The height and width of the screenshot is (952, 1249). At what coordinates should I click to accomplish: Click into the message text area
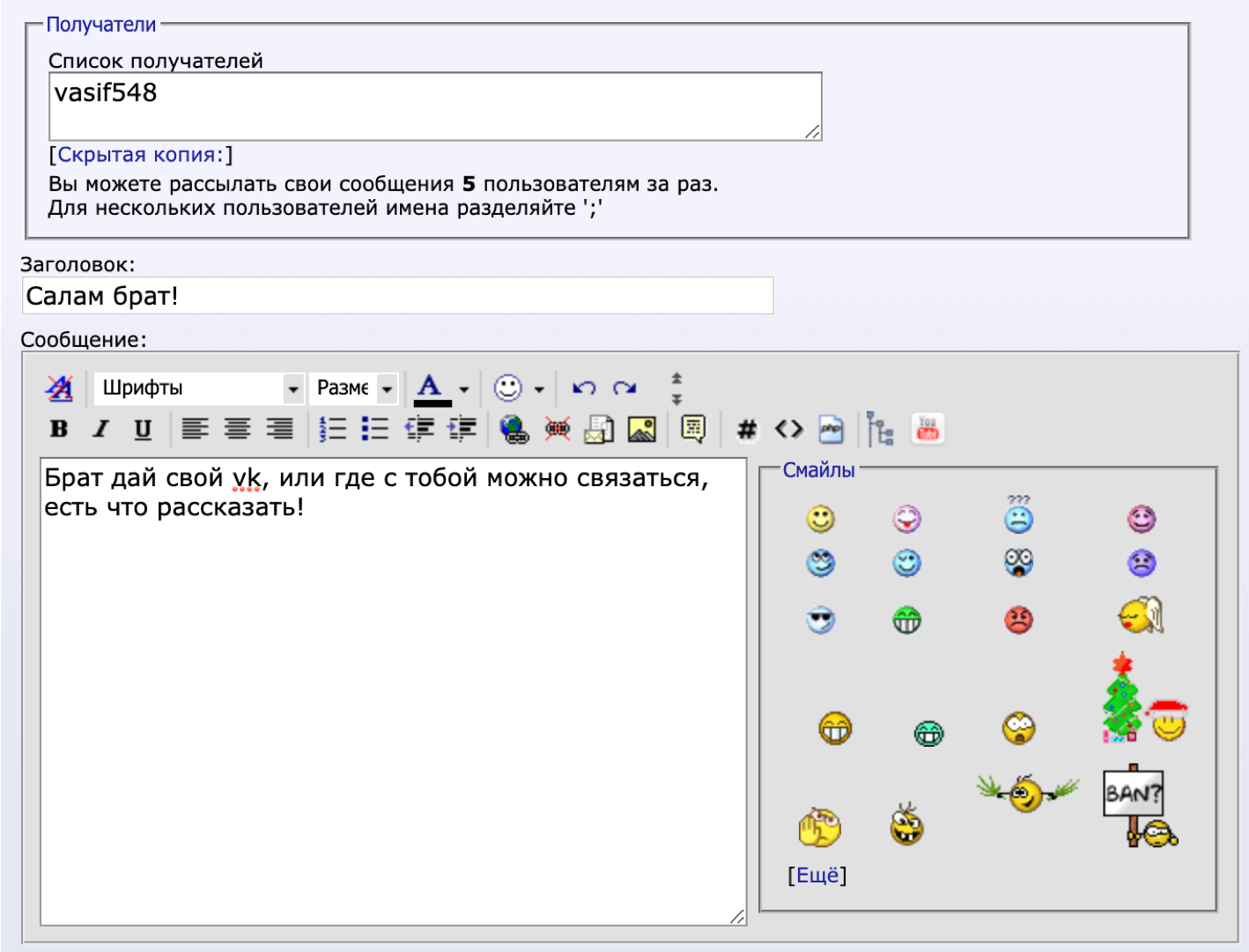point(394,691)
